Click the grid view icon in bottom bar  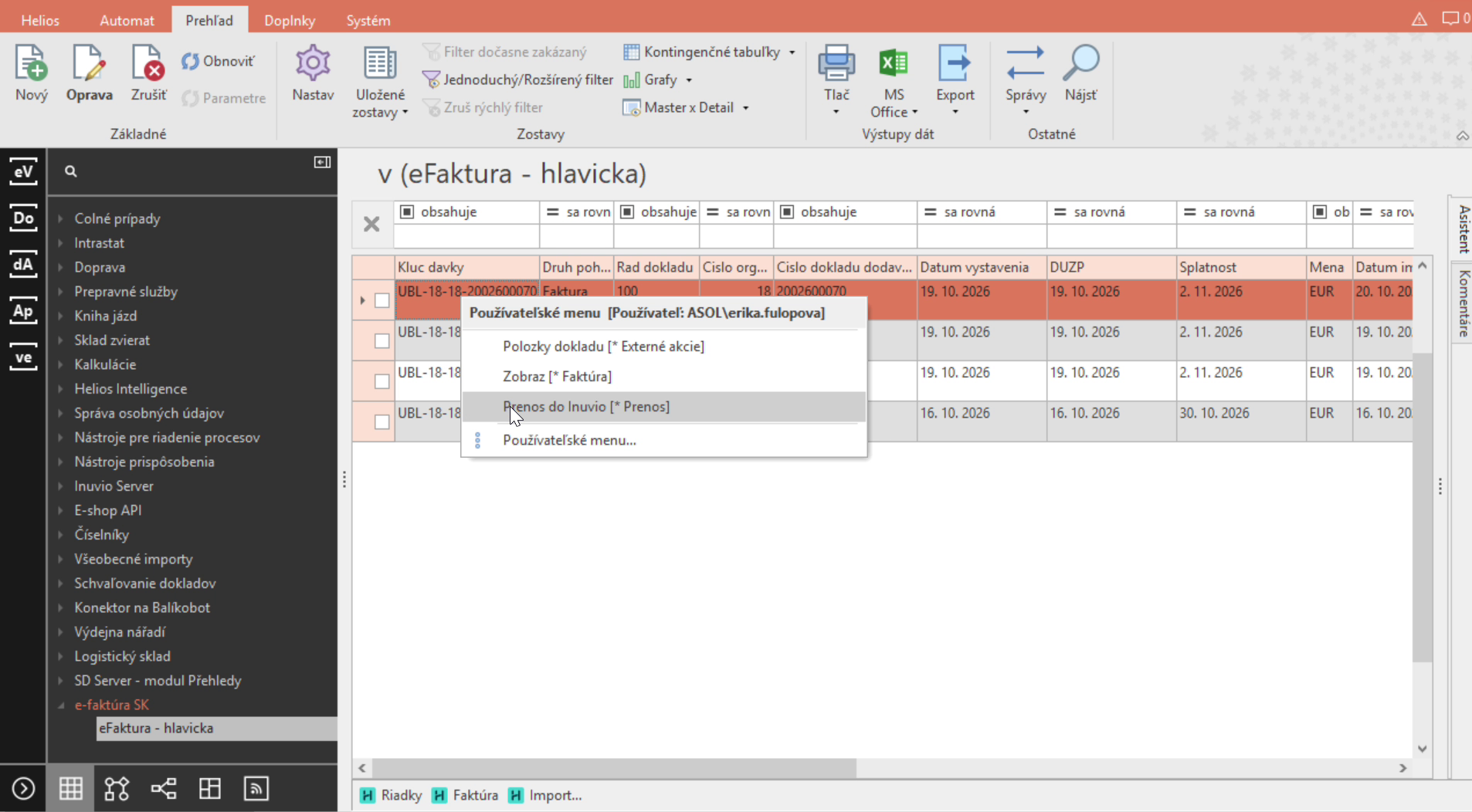[x=70, y=788]
